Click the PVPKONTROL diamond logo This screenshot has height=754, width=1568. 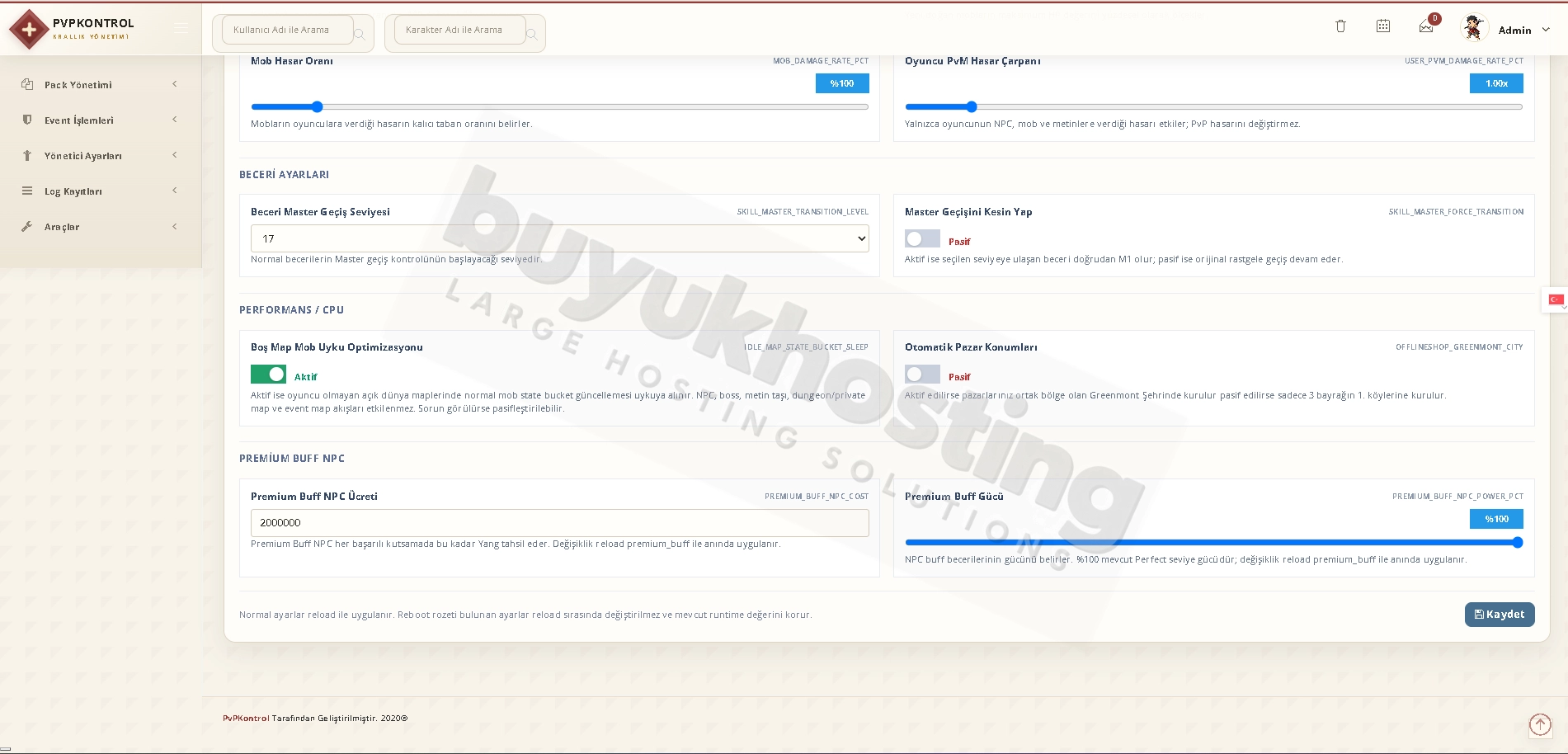click(29, 30)
